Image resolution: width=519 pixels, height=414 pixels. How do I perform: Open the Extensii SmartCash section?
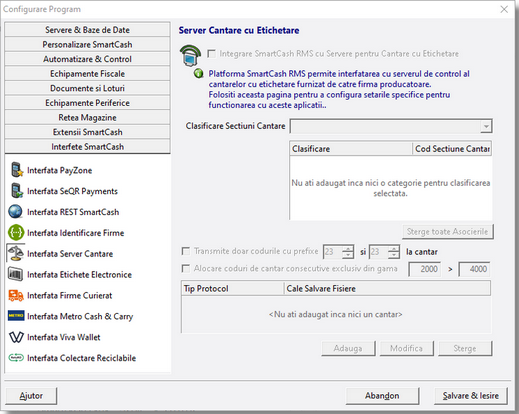(87, 132)
